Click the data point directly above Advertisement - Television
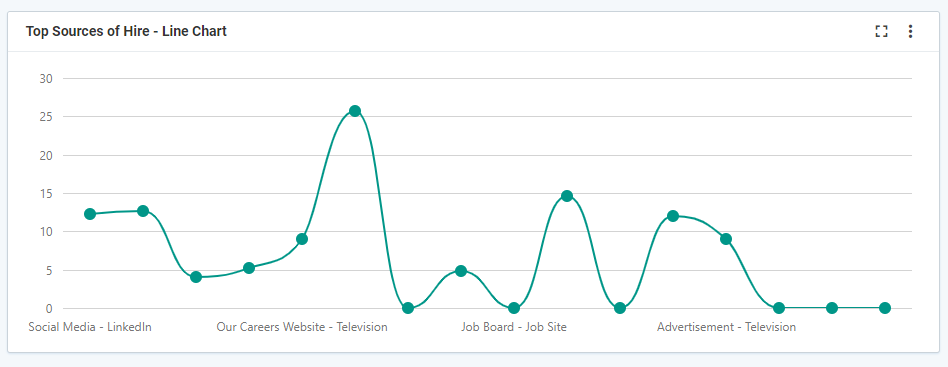Viewport: 948px width, 367px height. [726, 239]
